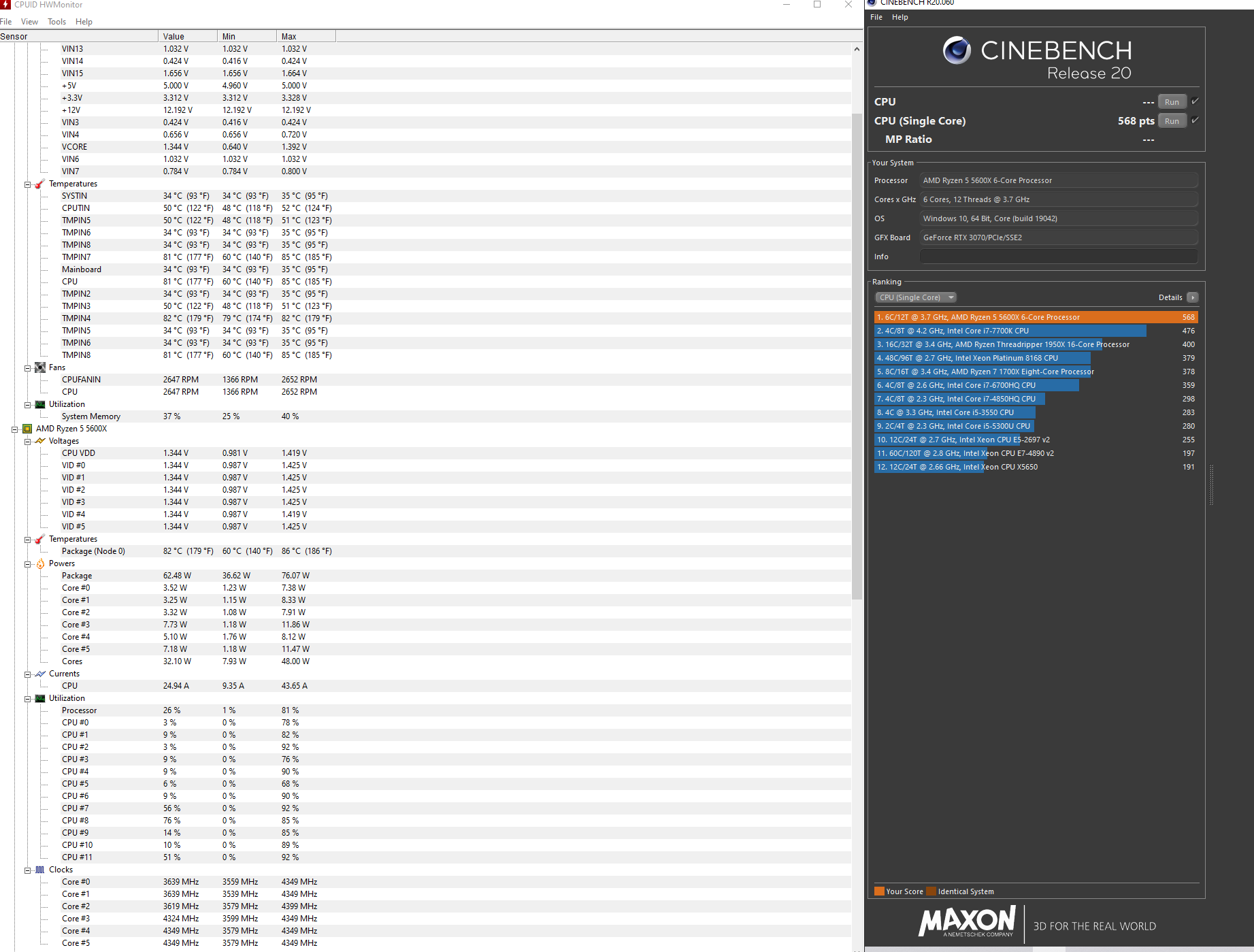Collapse the AMD Ryzen 5 5600X node
The image size is (1254, 952).
point(15,429)
